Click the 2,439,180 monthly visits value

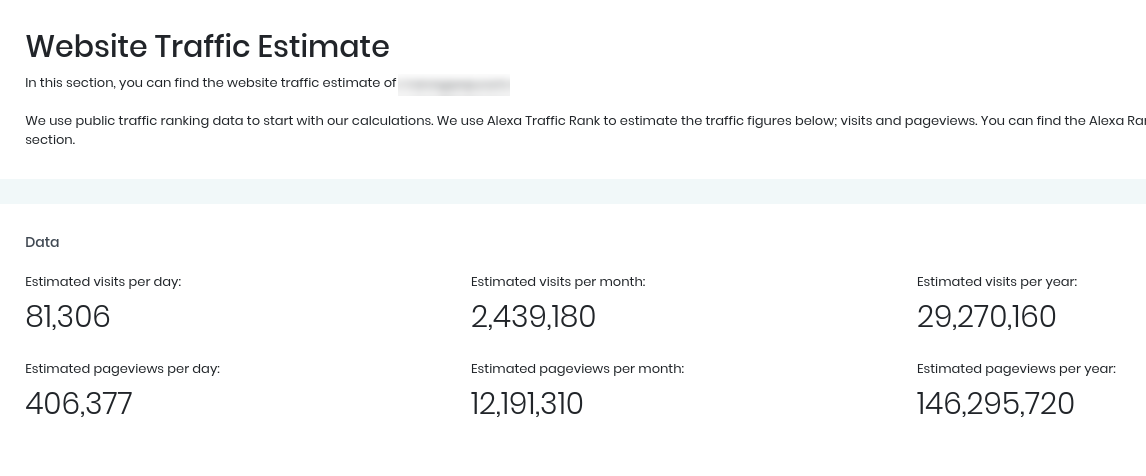tap(533, 317)
